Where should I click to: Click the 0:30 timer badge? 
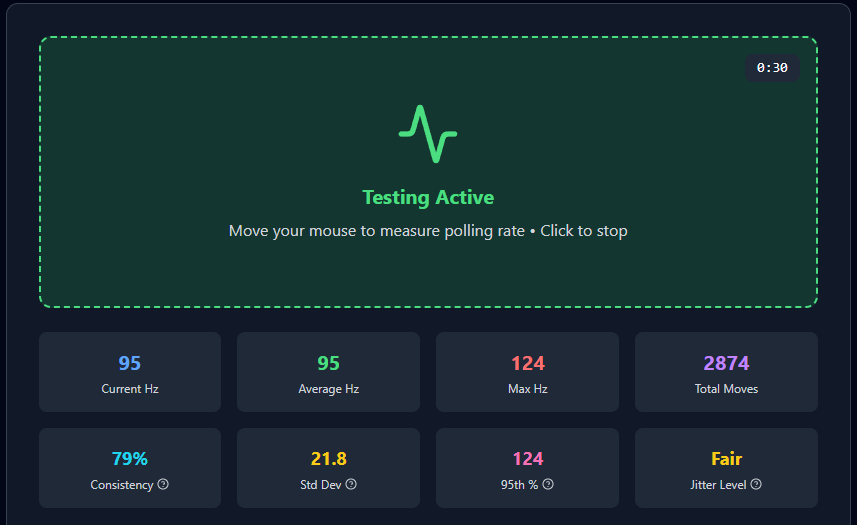(772, 68)
